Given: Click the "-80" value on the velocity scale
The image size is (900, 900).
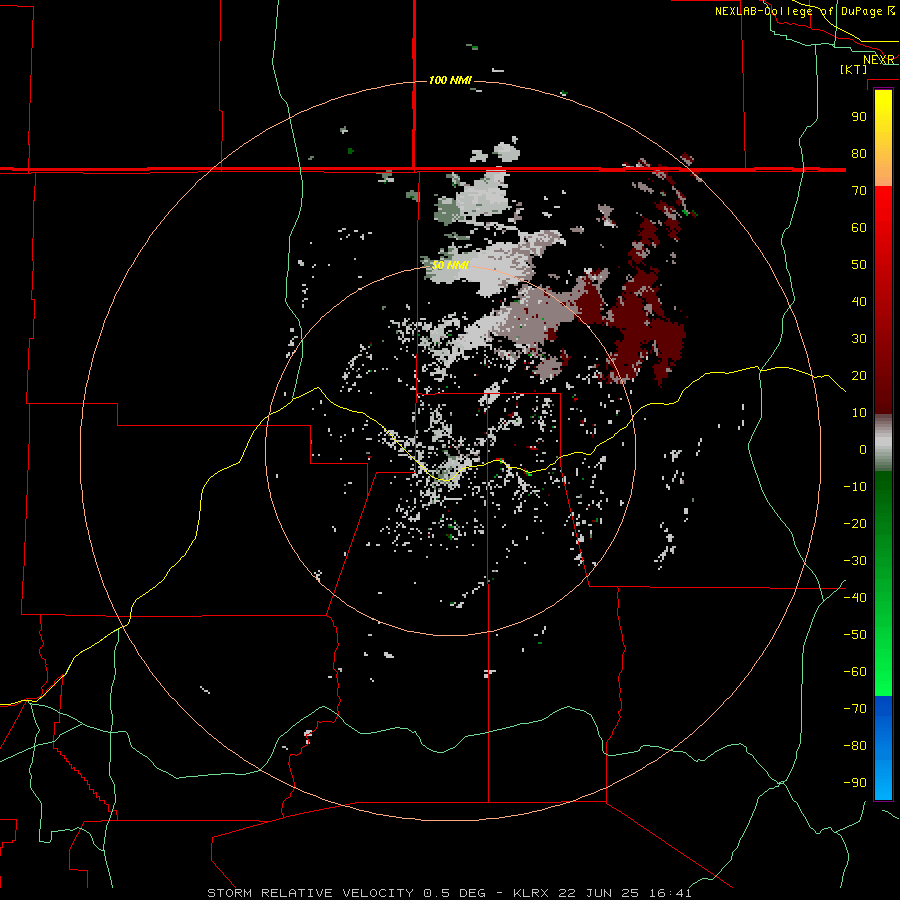Looking at the screenshot, I should (x=855, y=746).
